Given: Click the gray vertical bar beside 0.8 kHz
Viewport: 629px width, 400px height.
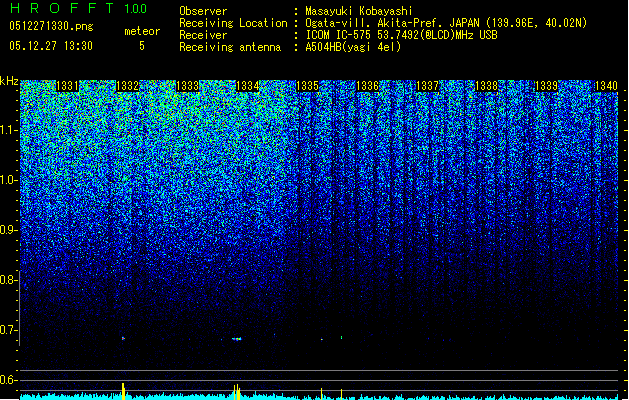Looking at the screenshot, I should point(19,308).
